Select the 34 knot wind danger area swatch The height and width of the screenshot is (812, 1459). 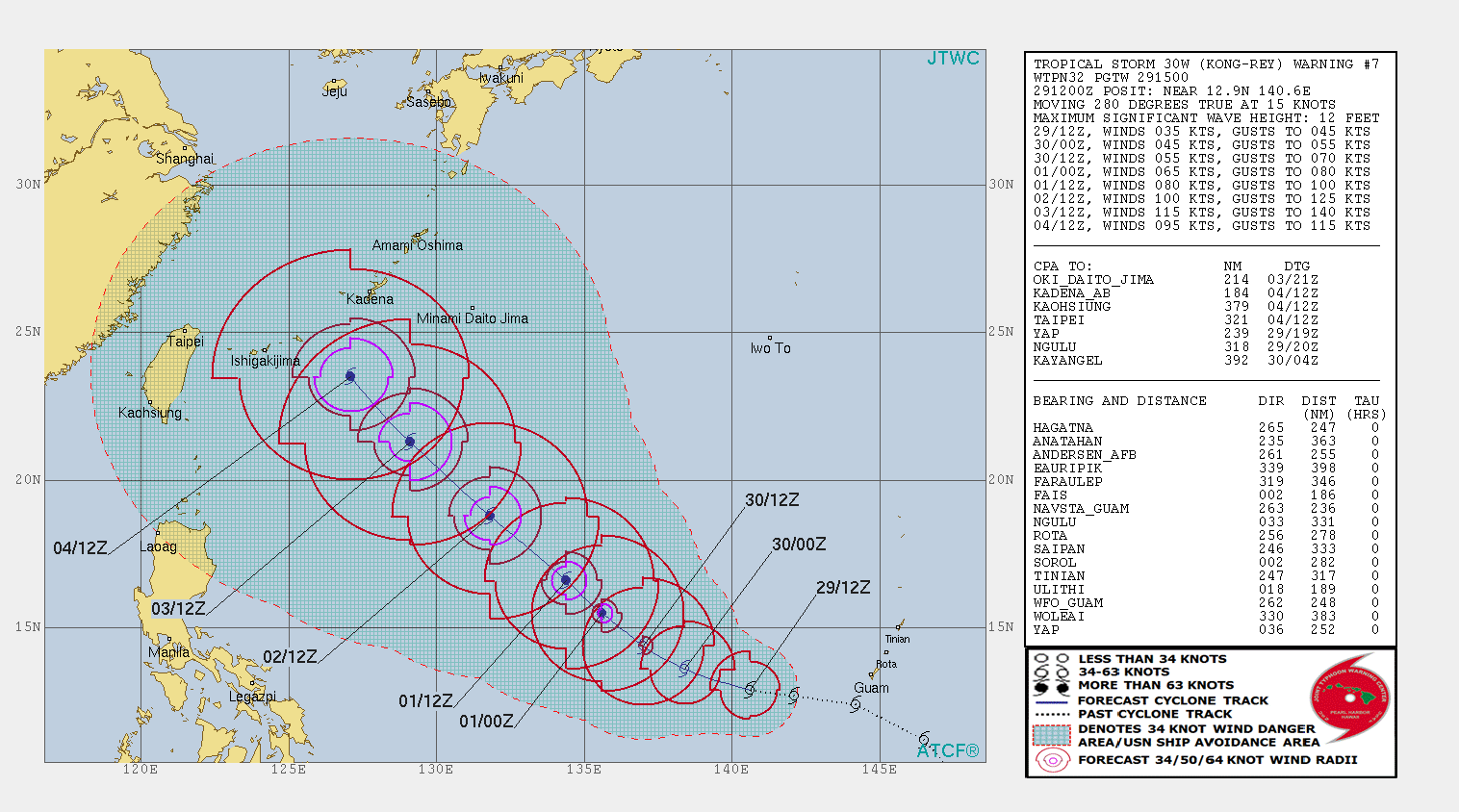(x=1051, y=735)
